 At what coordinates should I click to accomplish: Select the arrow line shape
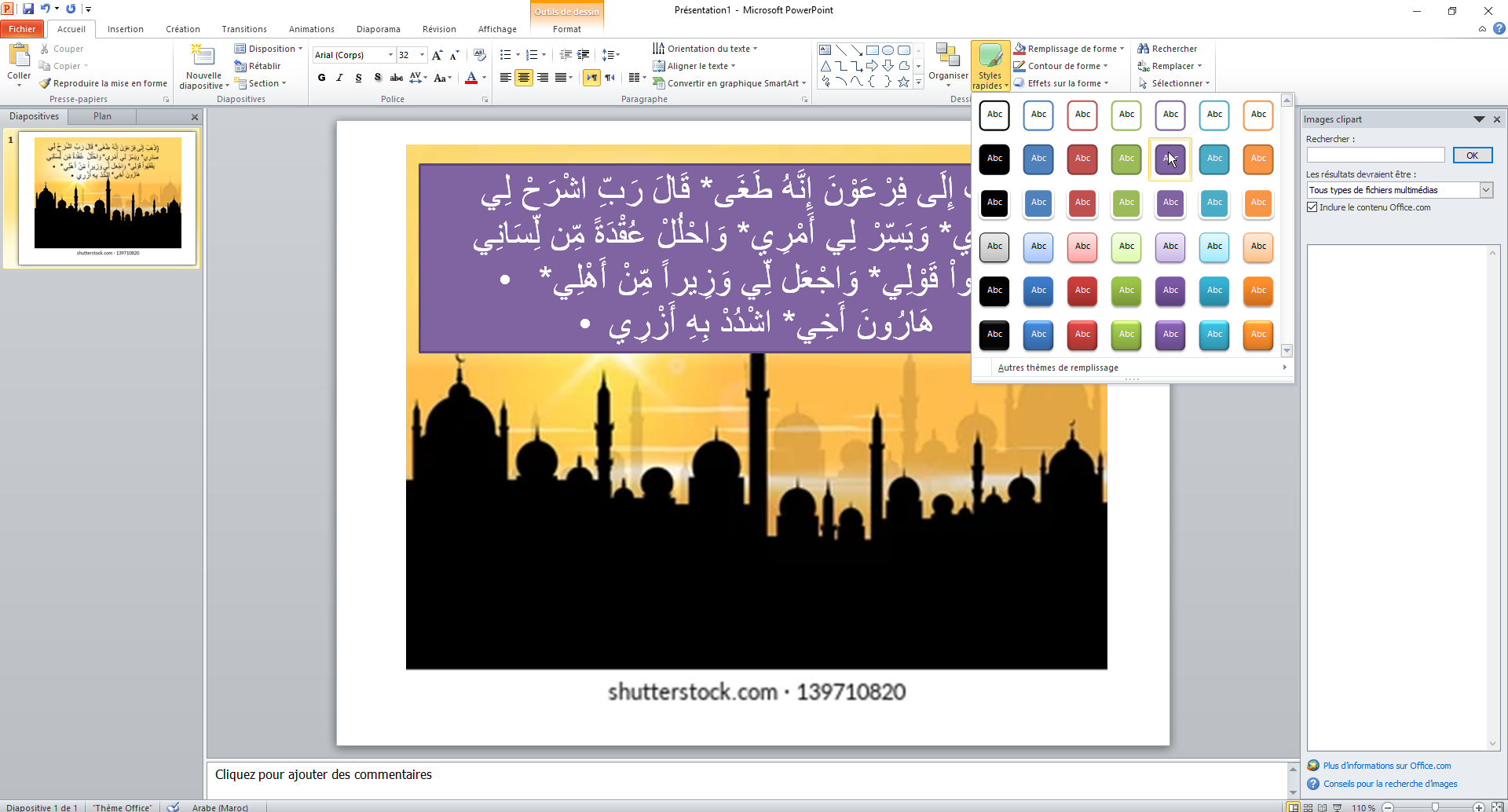(857, 50)
